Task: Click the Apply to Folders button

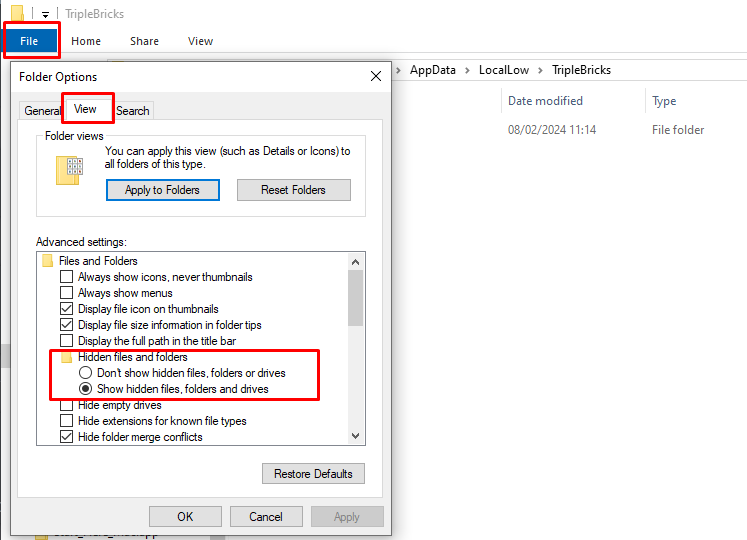Action: [x=162, y=190]
